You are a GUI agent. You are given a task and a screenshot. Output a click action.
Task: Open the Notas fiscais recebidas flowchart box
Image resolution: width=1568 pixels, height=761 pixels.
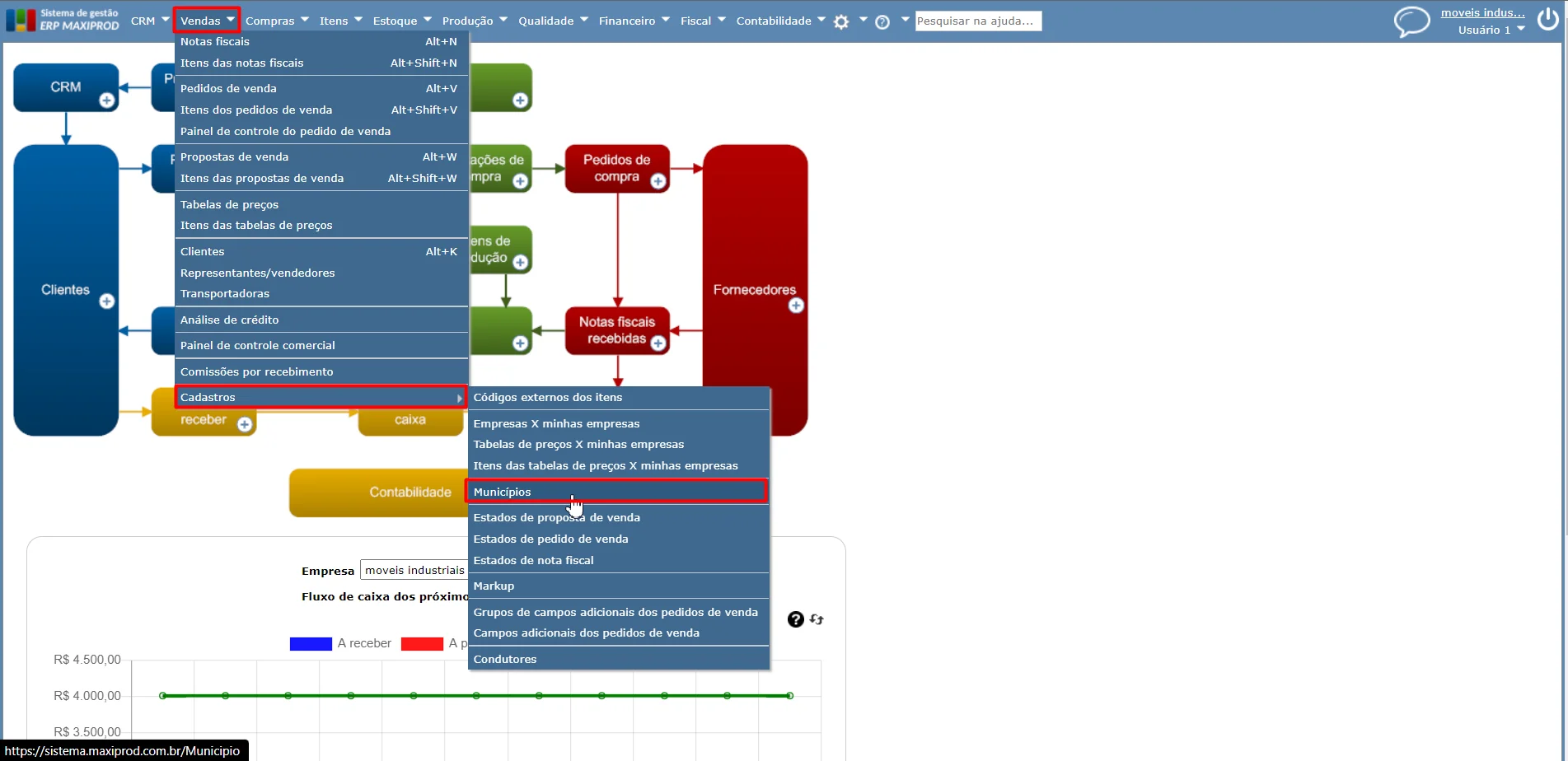617,330
